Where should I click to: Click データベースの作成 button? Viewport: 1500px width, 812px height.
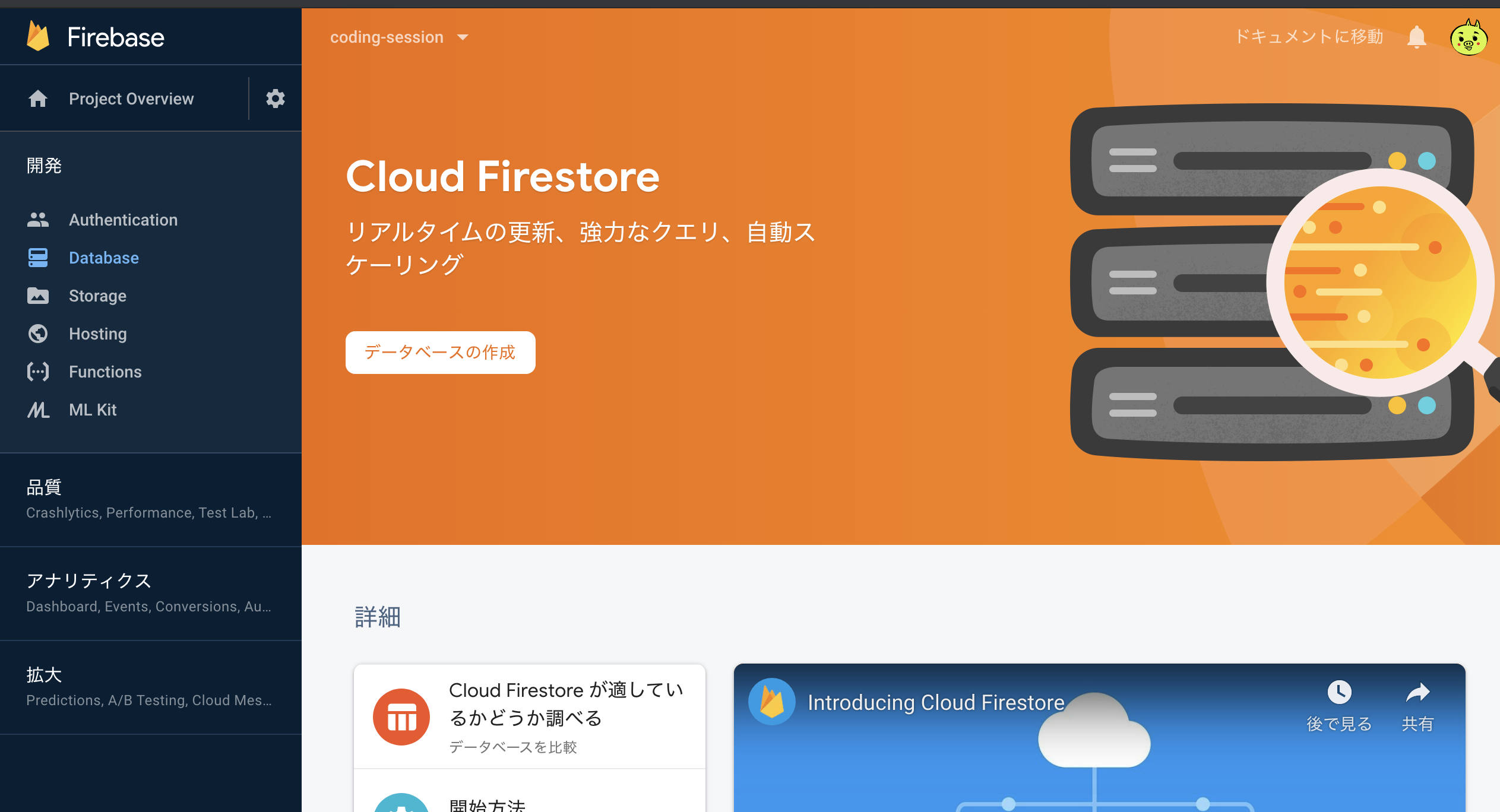tap(440, 353)
